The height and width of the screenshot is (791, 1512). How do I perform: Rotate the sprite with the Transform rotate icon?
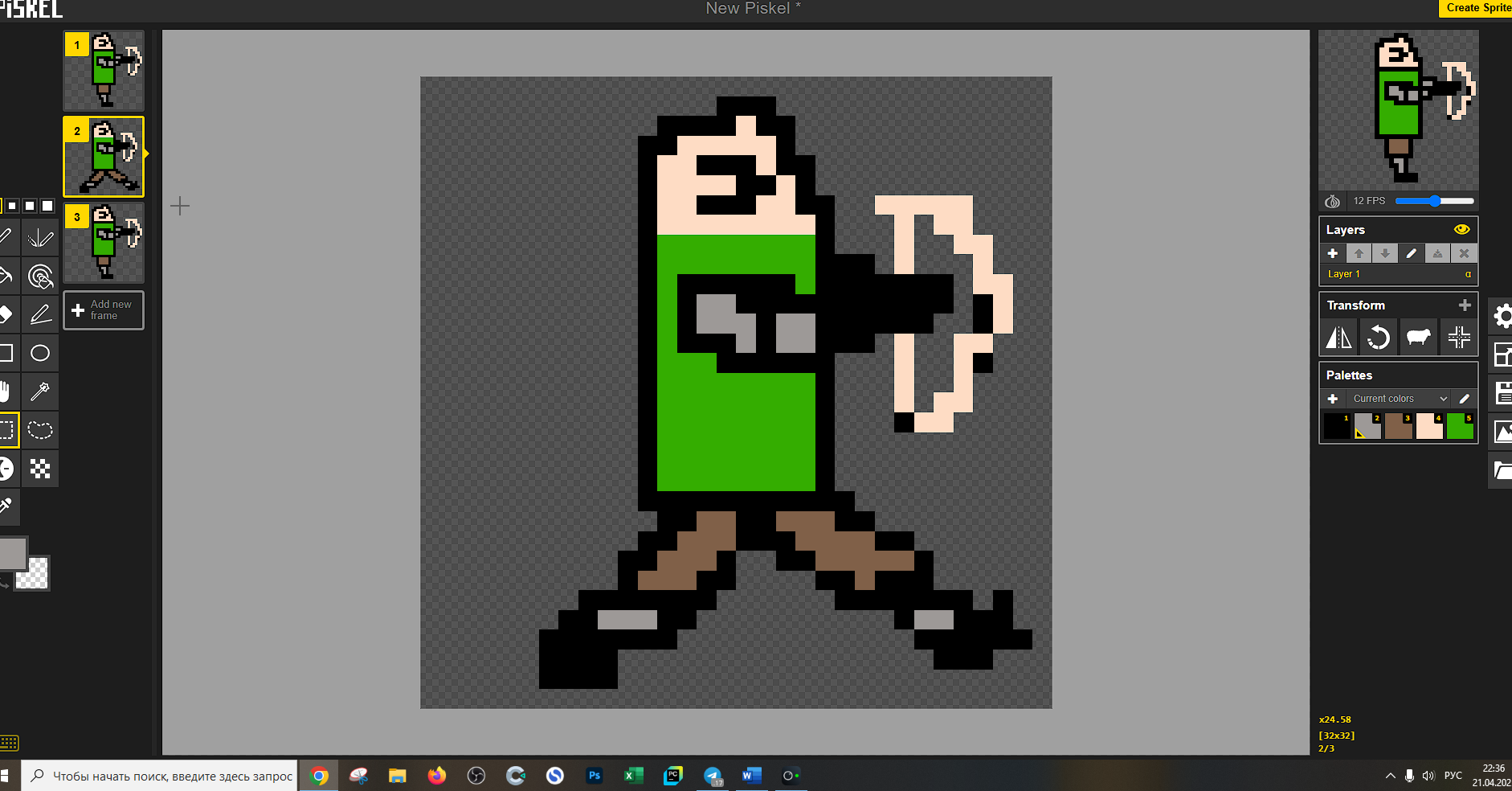[x=1379, y=338]
